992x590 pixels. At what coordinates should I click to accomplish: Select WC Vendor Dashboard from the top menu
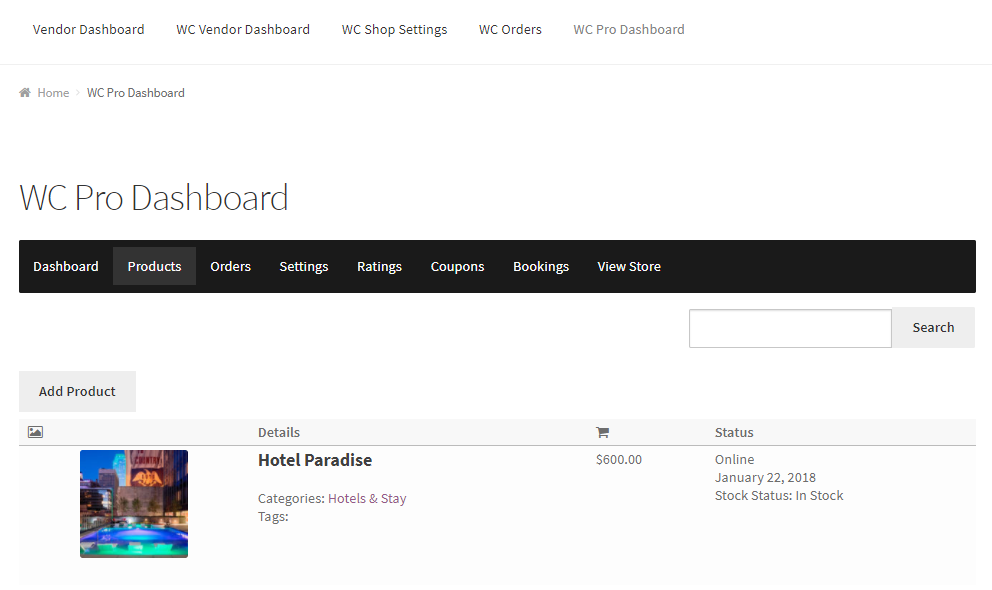[x=243, y=29]
